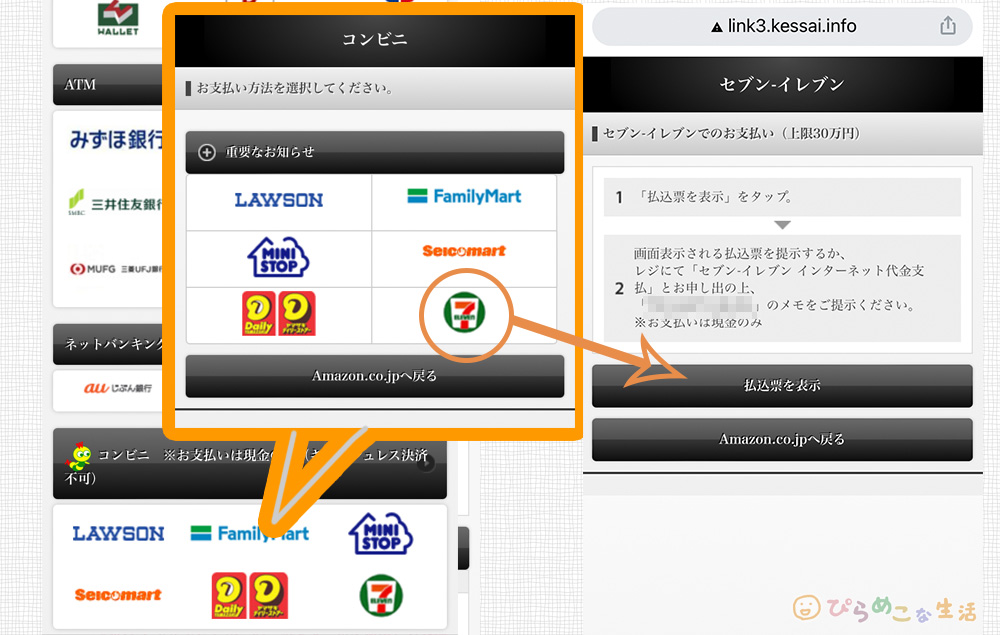Choose the MUFG bank logo
Viewport: 1000px width, 635px height.
coord(116,269)
